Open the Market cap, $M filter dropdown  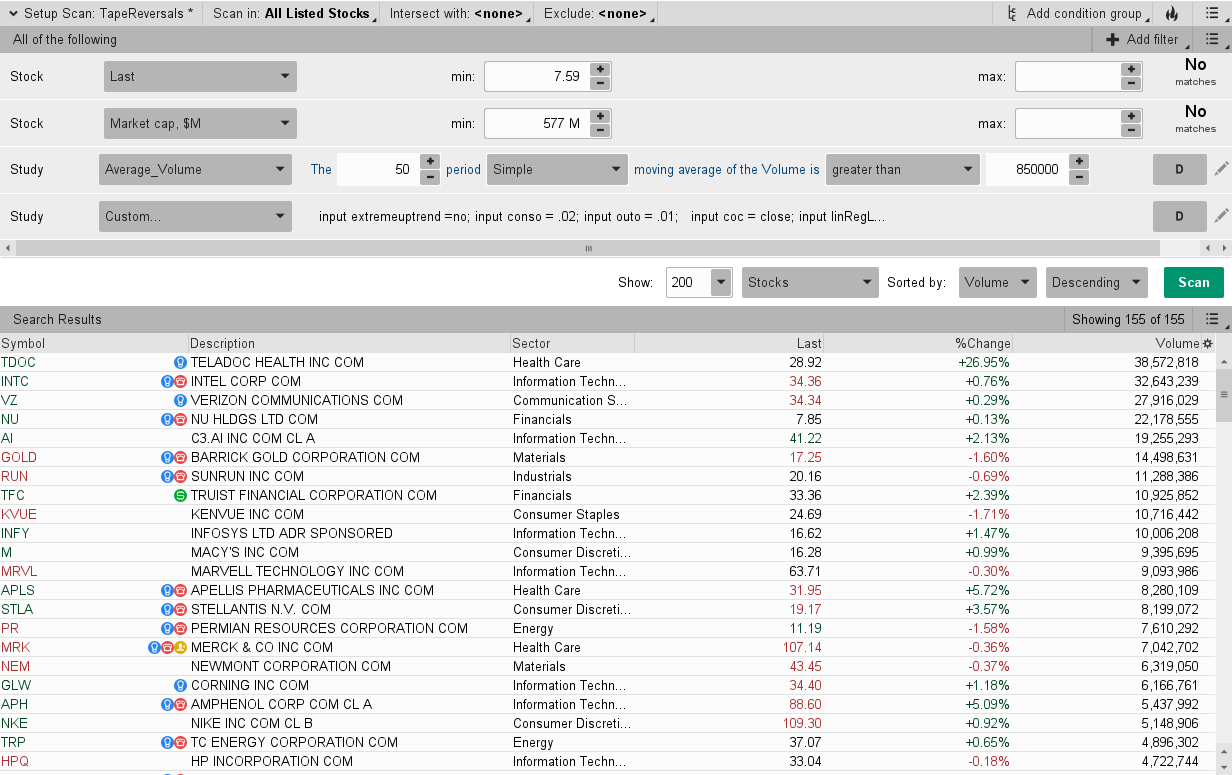(x=200, y=123)
